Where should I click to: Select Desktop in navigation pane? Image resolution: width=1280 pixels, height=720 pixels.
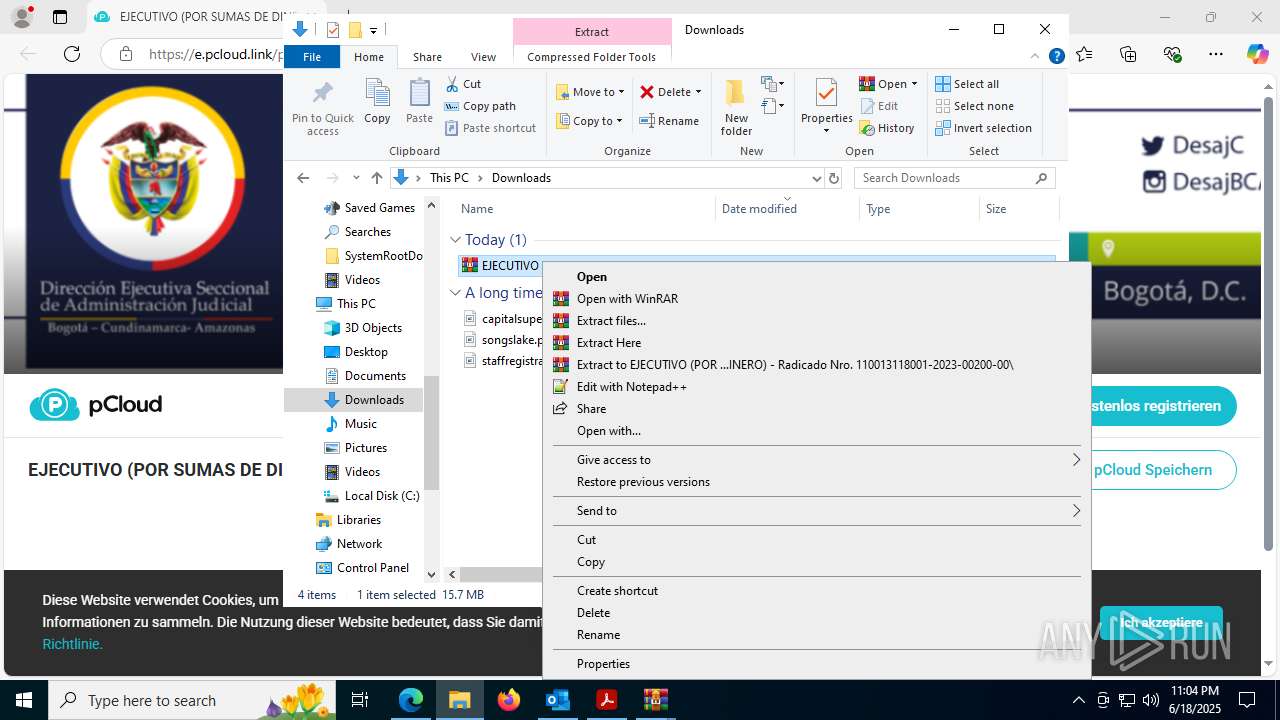click(366, 352)
